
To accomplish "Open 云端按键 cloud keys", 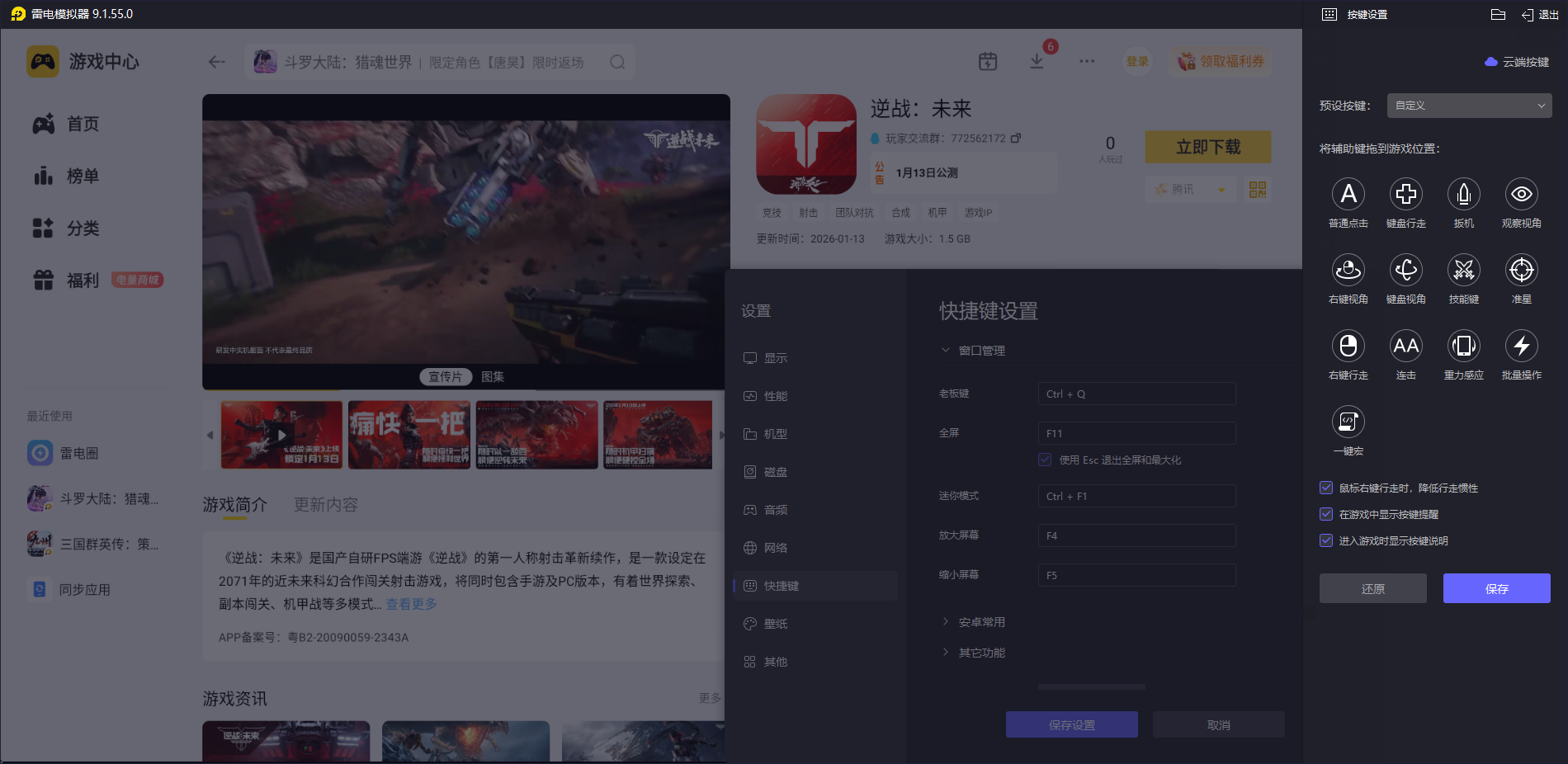I will click(1517, 62).
